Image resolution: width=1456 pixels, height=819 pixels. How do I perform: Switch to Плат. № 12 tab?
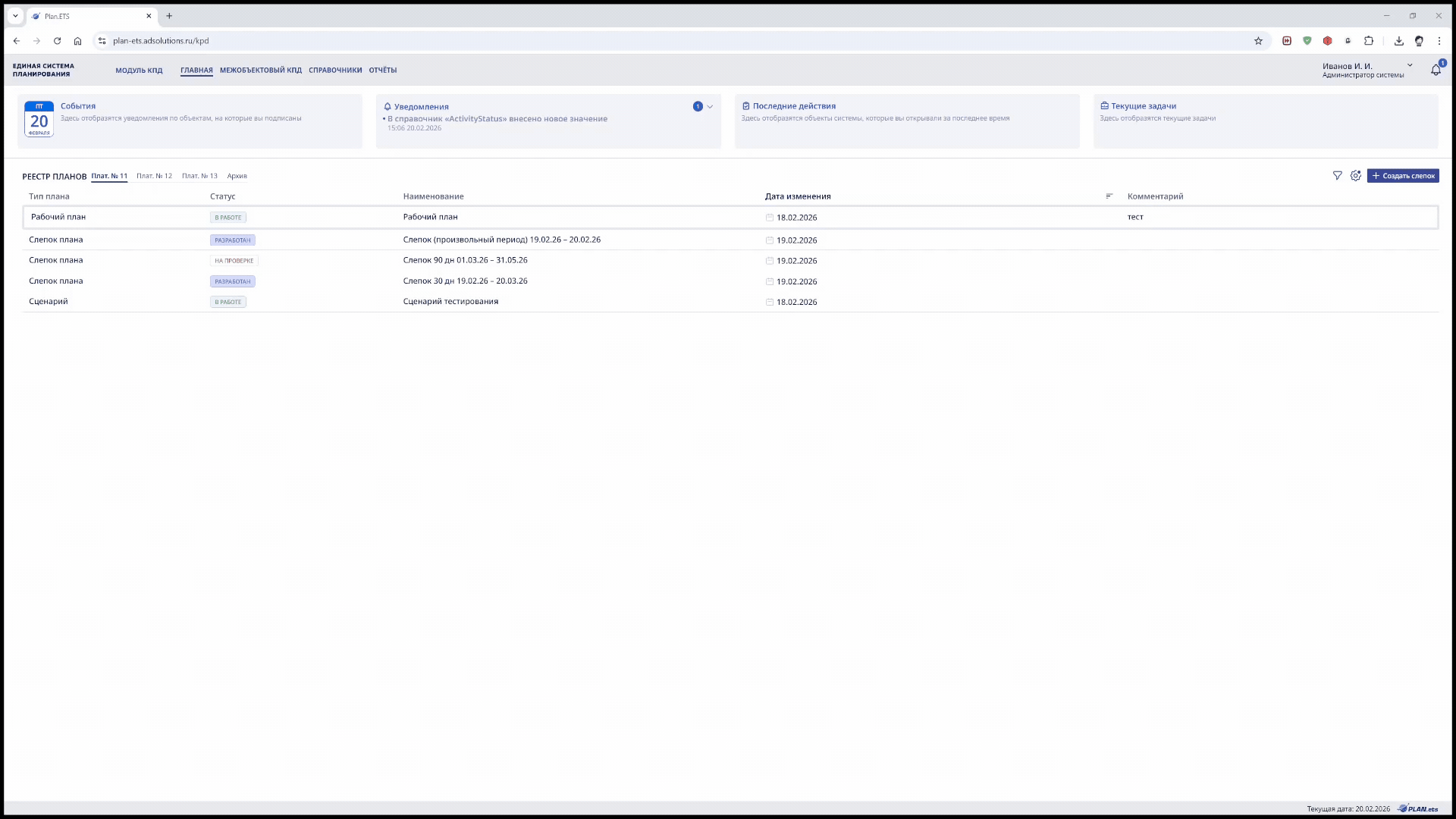pos(154,176)
